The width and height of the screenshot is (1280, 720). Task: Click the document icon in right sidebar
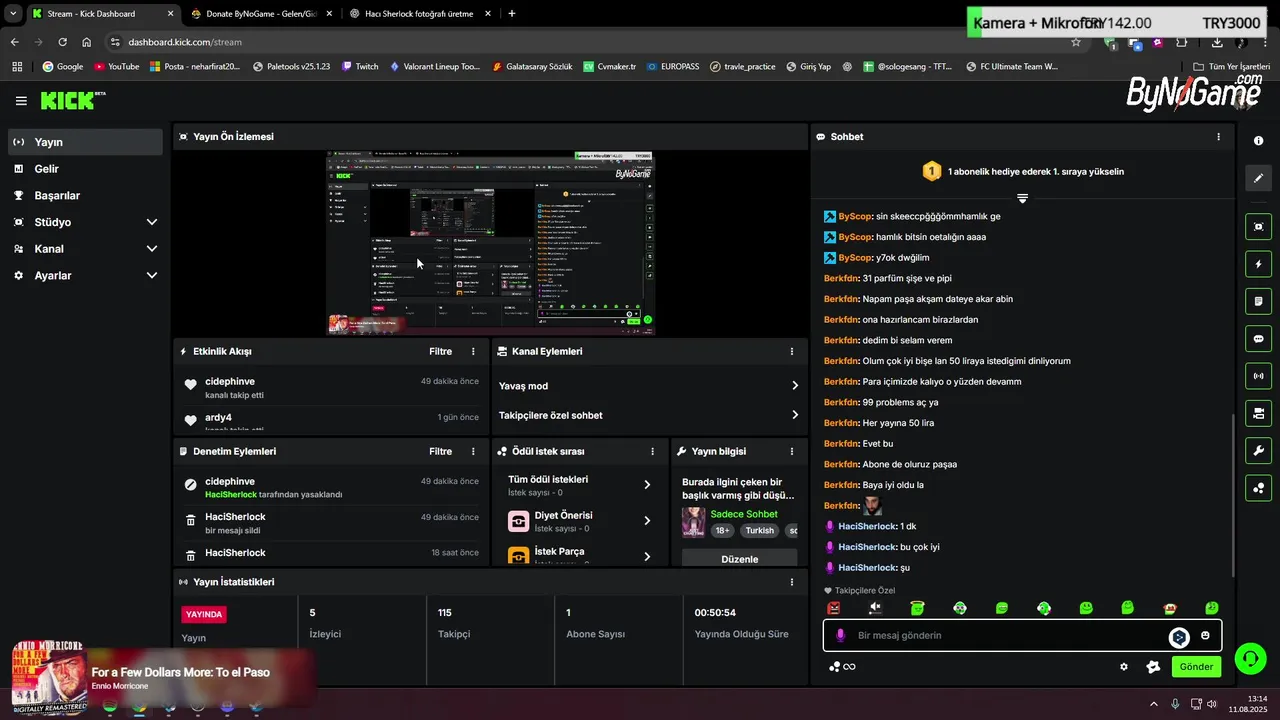pyautogui.click(x=1258, y=301)
